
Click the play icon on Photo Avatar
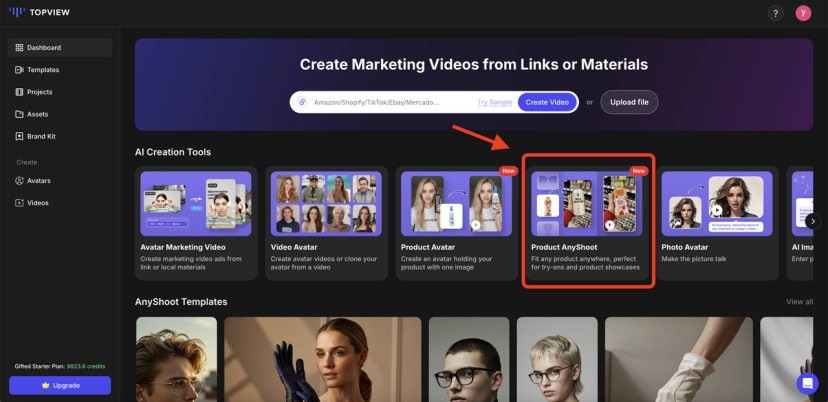(x=716, y=210)
